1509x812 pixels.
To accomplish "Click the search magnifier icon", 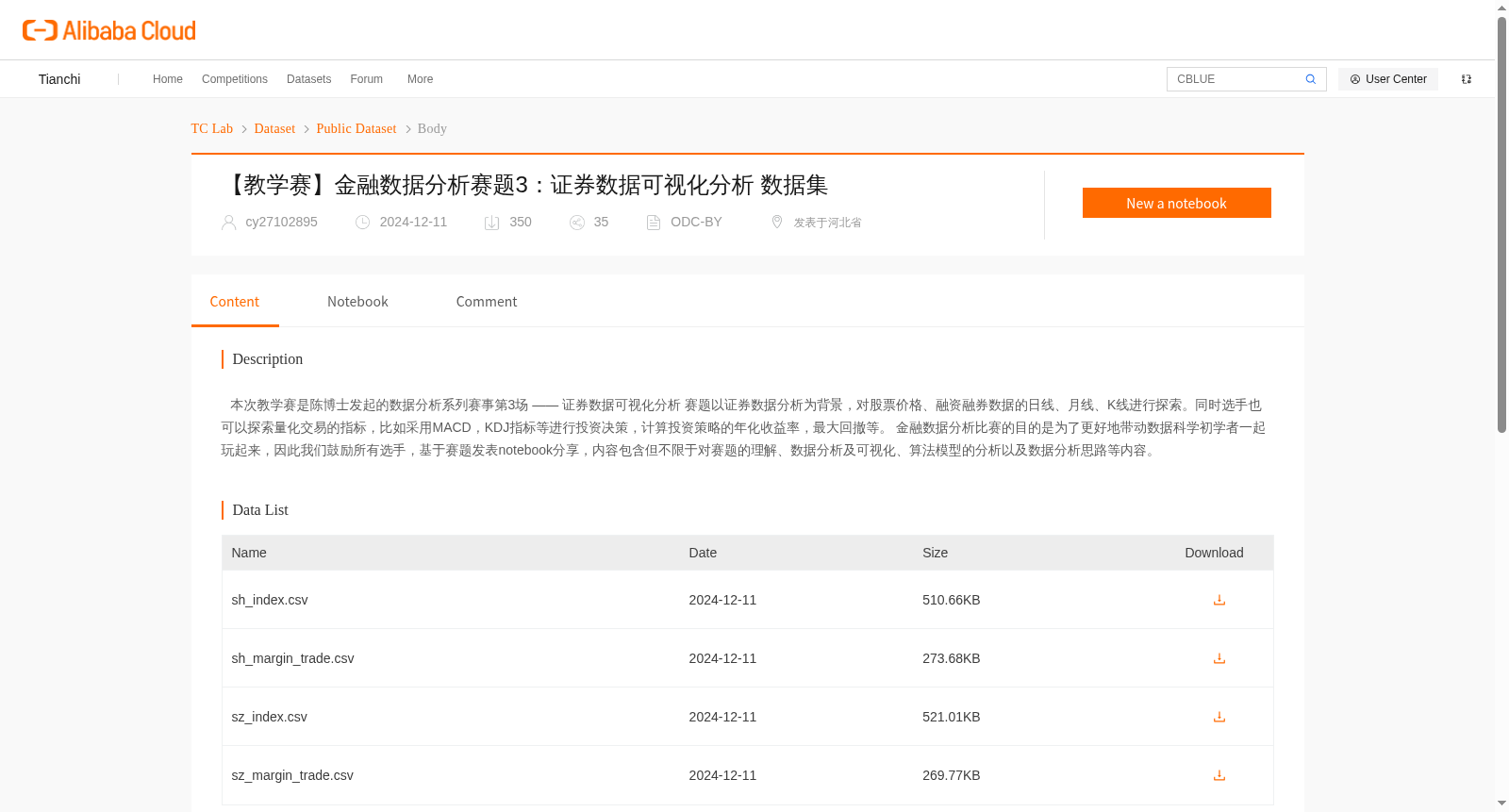I will pyautogui.click(x=1310, y=79).
